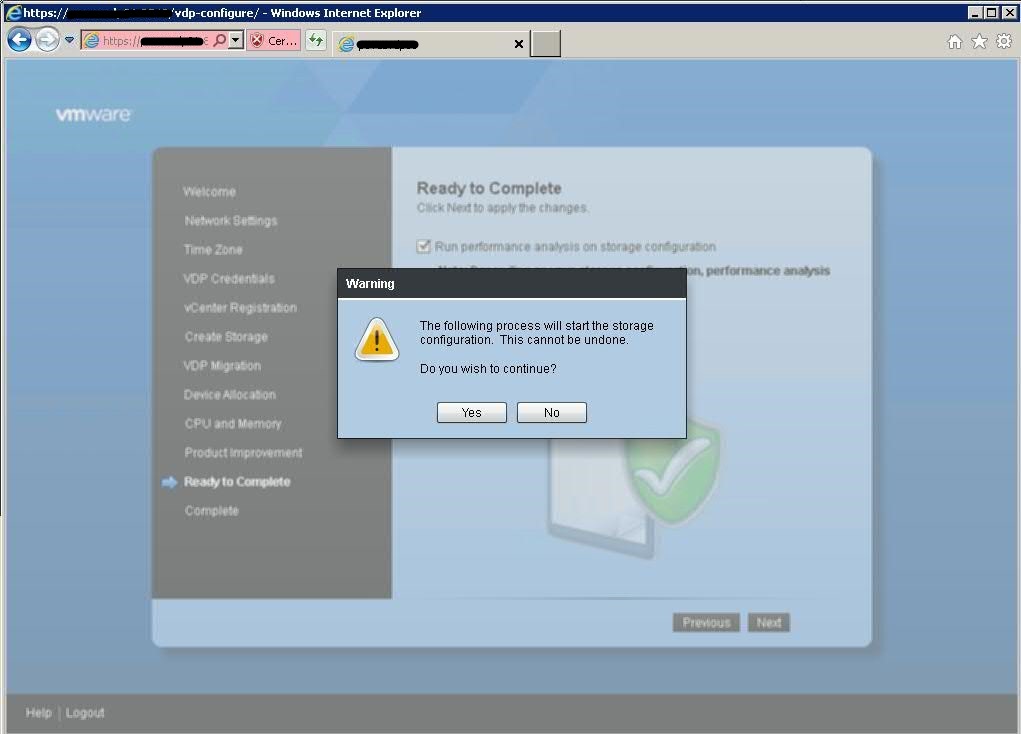Select Product Improvement wizard step
Image resolution: width=1021 pixels, height=734 pixels.
pyautogui.click(x=243, y=453)
